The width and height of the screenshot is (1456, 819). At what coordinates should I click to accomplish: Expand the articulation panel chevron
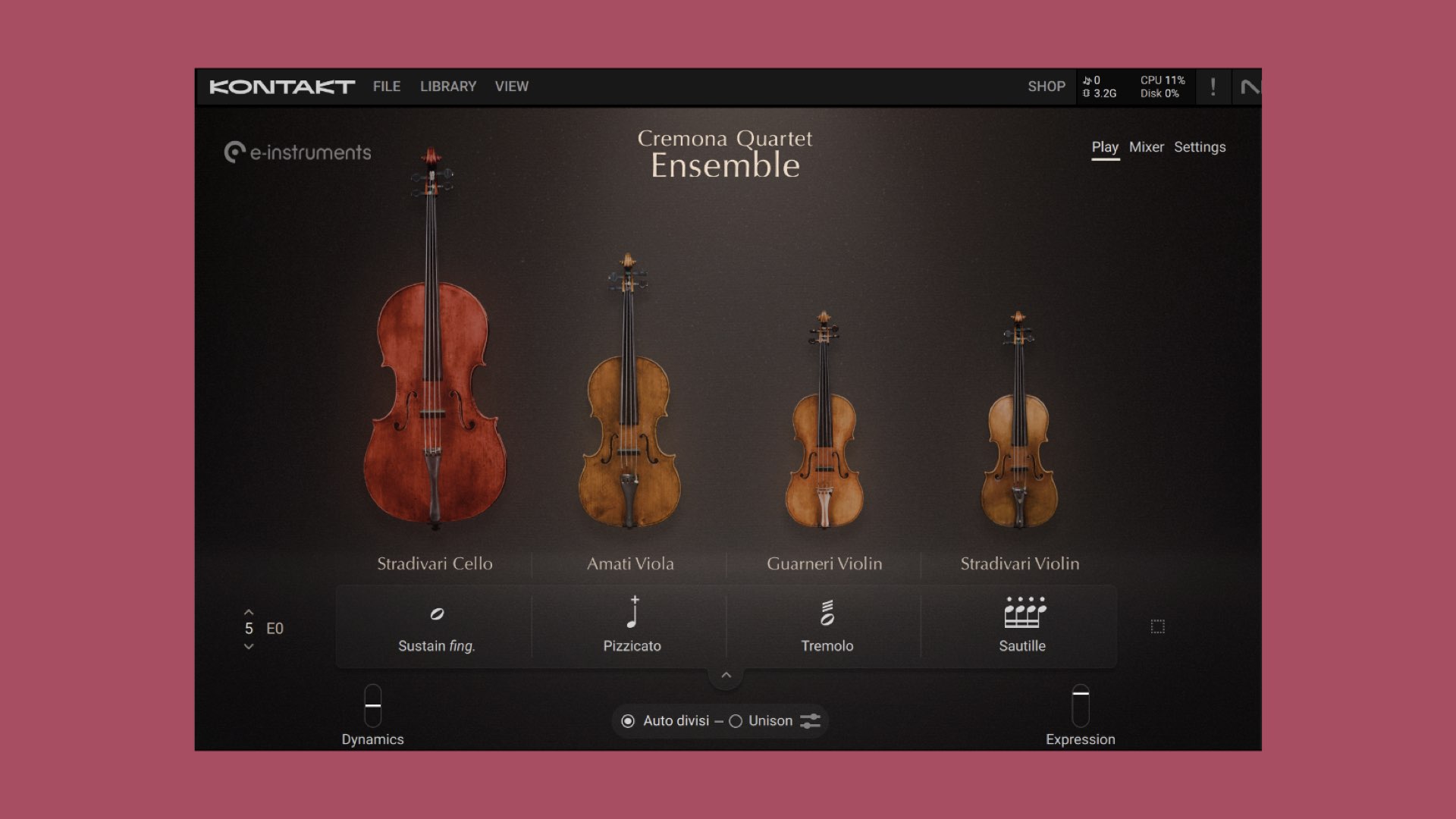[x=726, y=675]
